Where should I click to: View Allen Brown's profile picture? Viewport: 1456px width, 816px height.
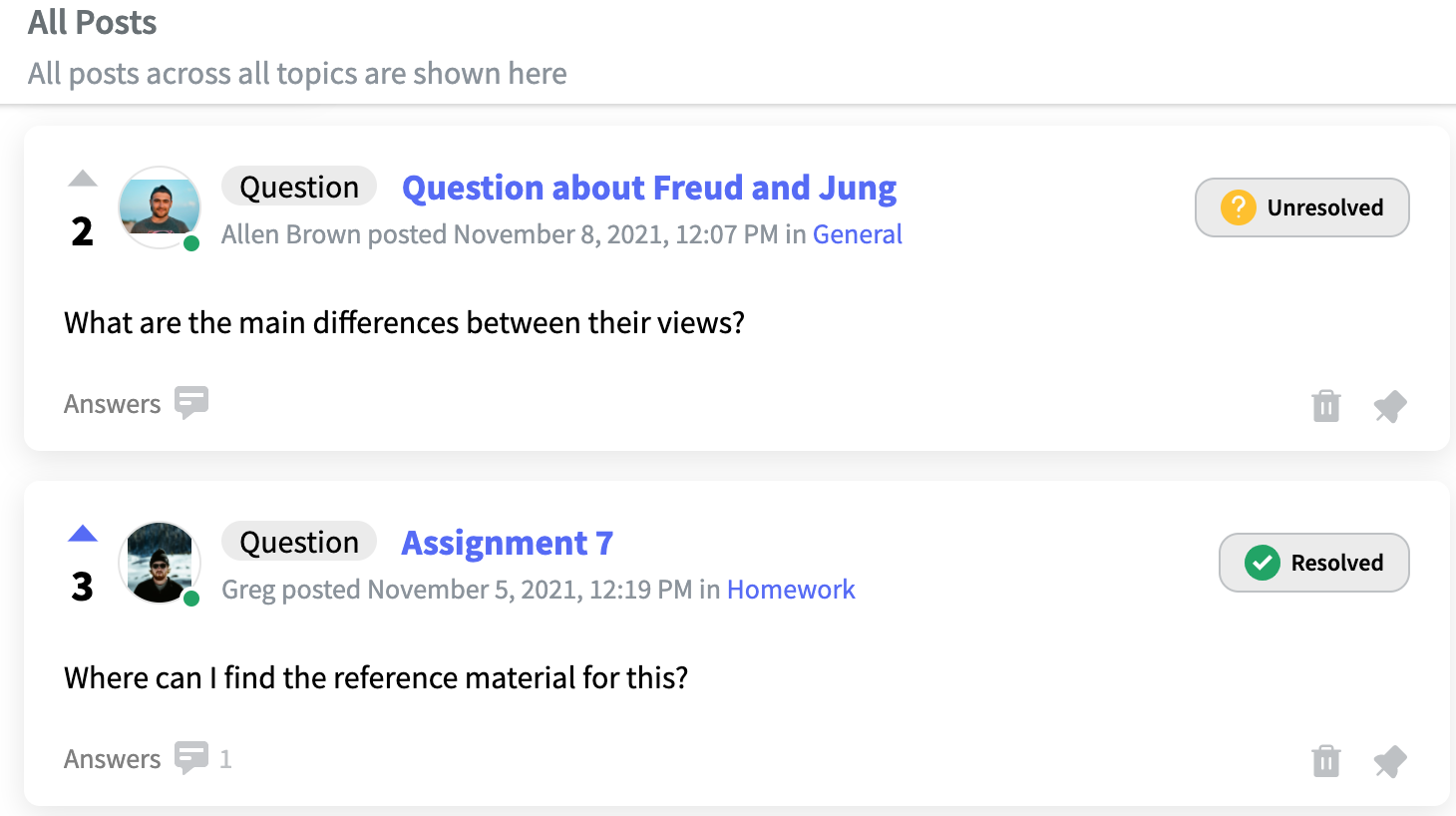pyautogui.click(x=160, y=207)
